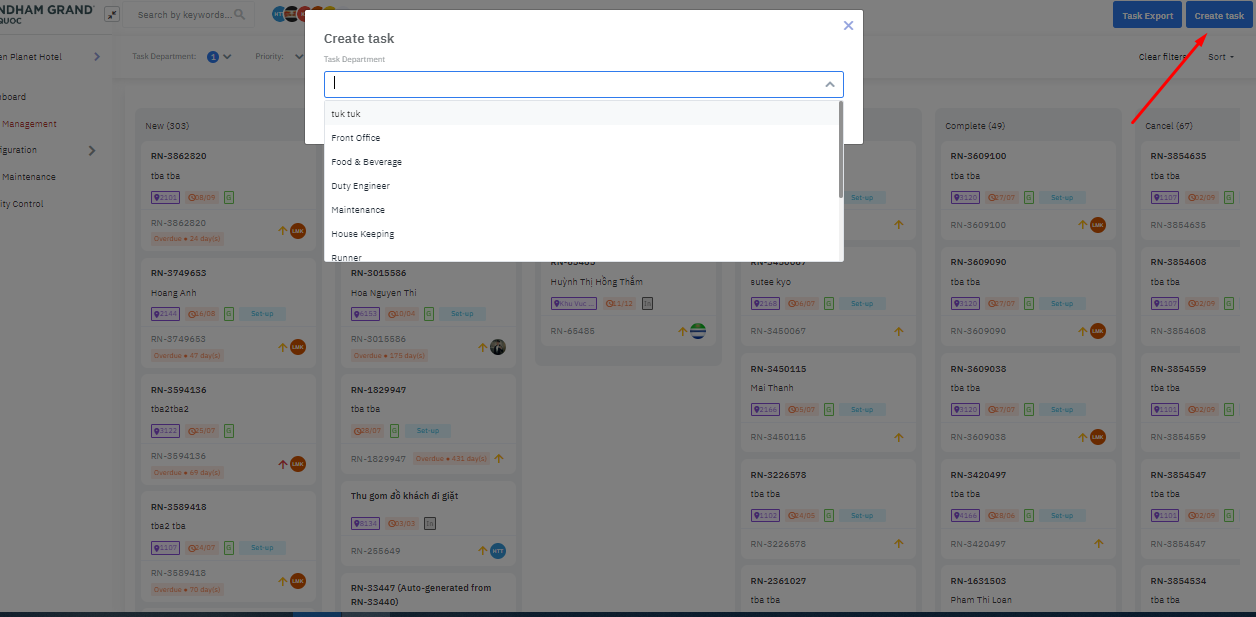Click LMK avatar on RN-3609100 card
Viewport: 1256px width, 617px height.
click(x=1098, y=225)
